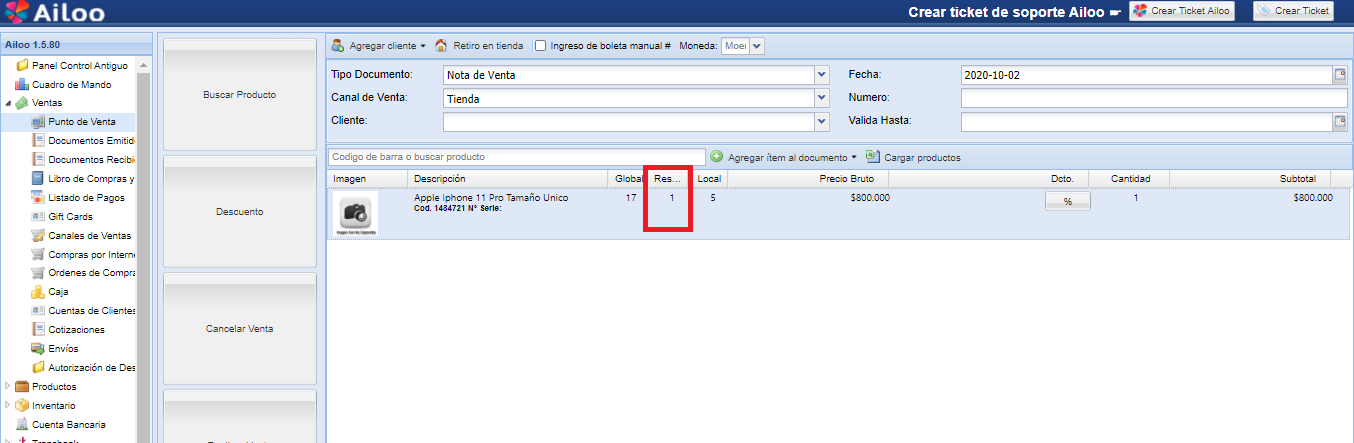Image resolution: width=1354 pixels, height=443 pixels.
Task: Click the Subtotal column header
Action: coord(1251,178)
